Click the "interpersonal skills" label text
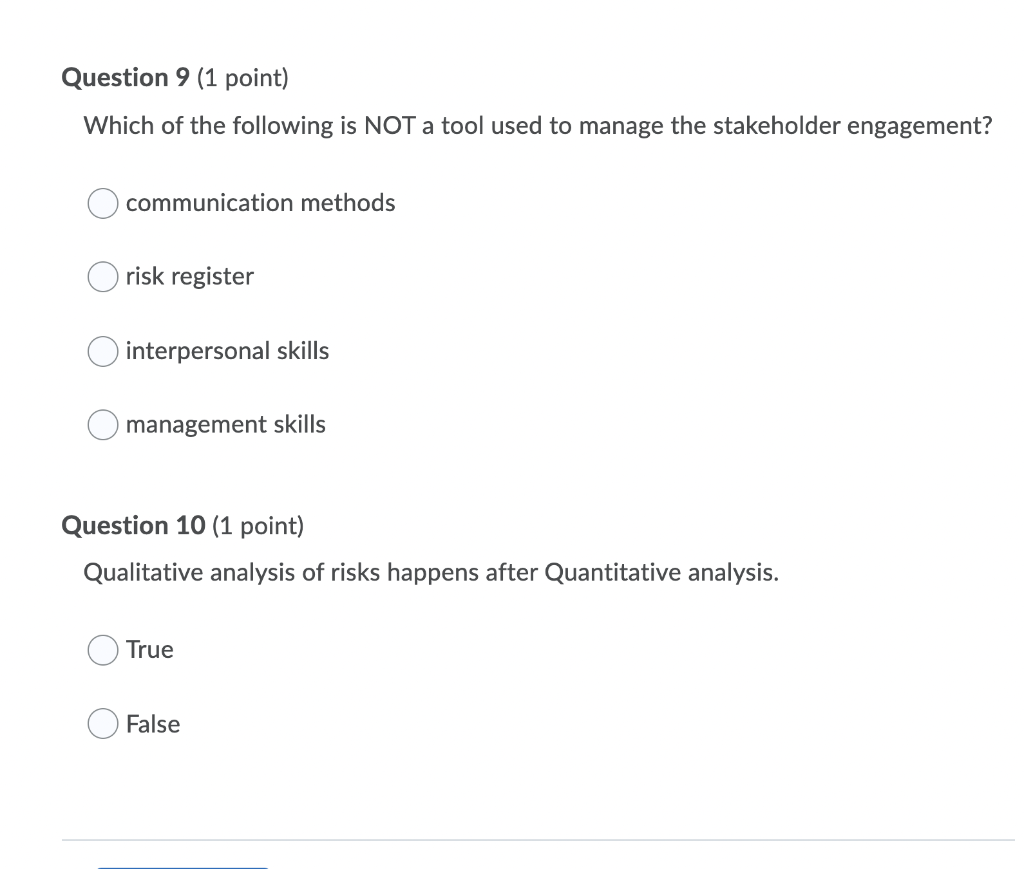 (227, 351)
